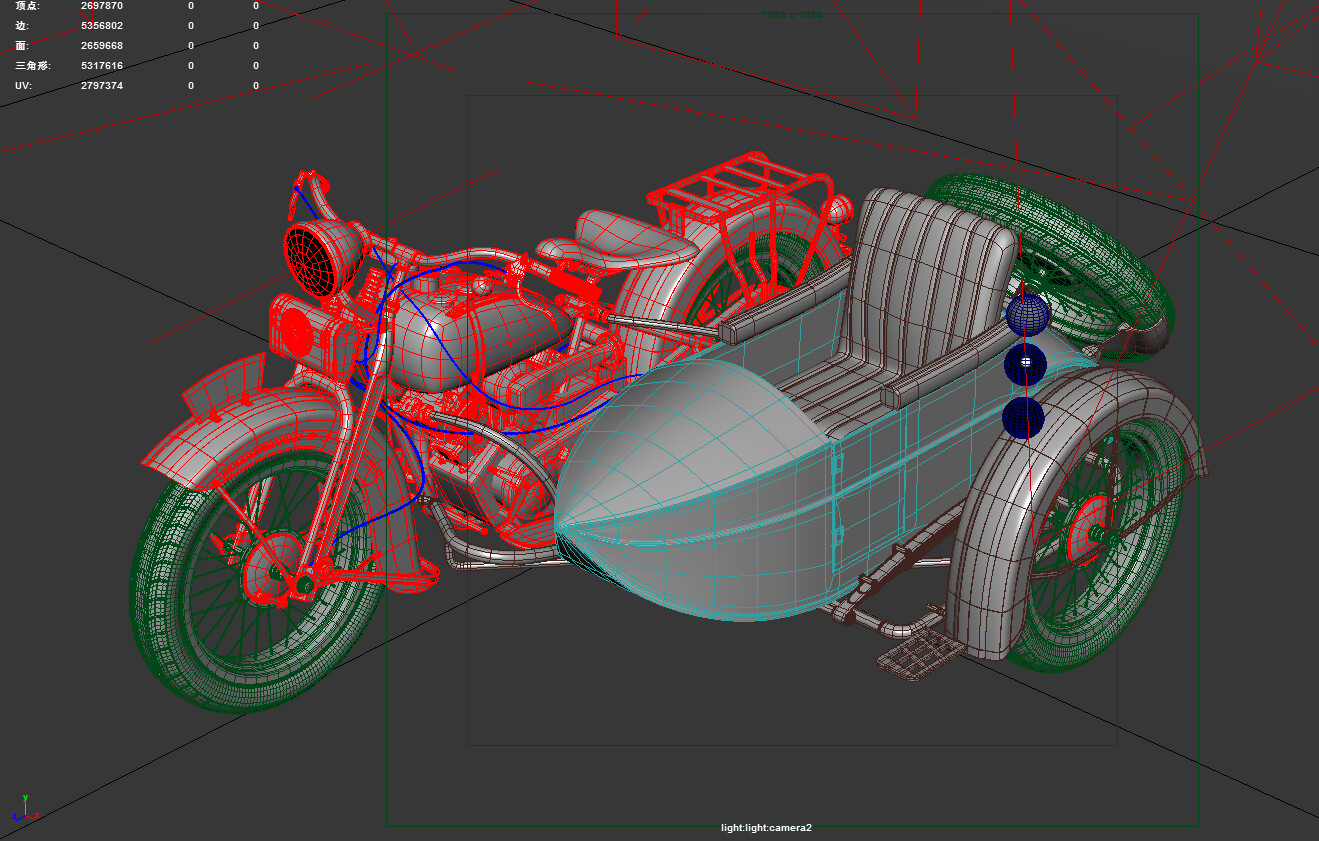Click the UV count value 2797374

point(102,86)
